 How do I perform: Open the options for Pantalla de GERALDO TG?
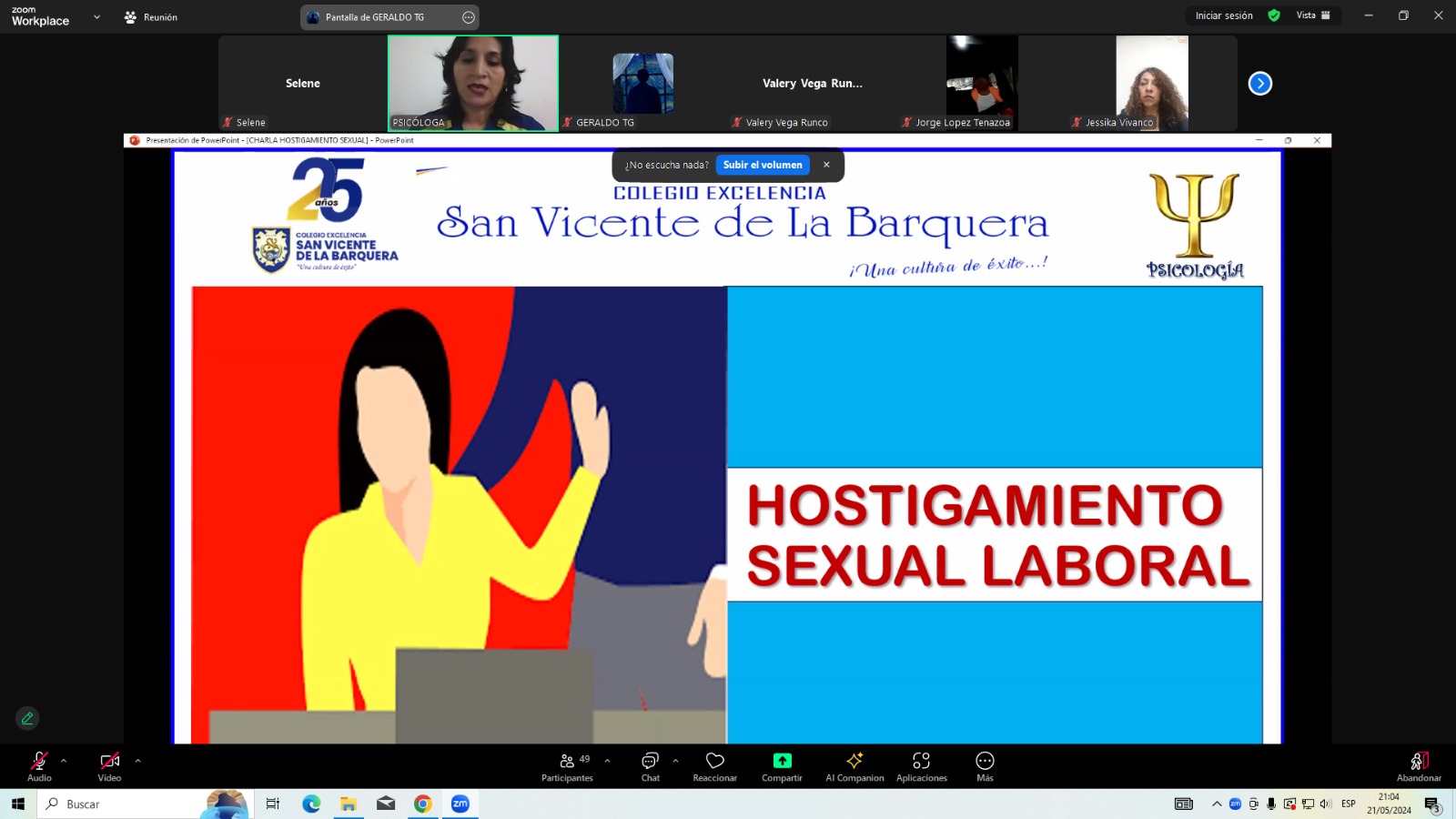(x=469, y=17)
